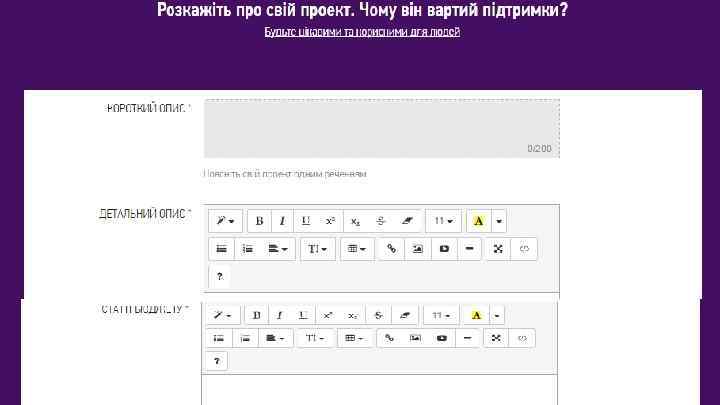Insert link in the Статті бюджету editor
This screenshot has height=405, width=720.
(x=389, y=338)
